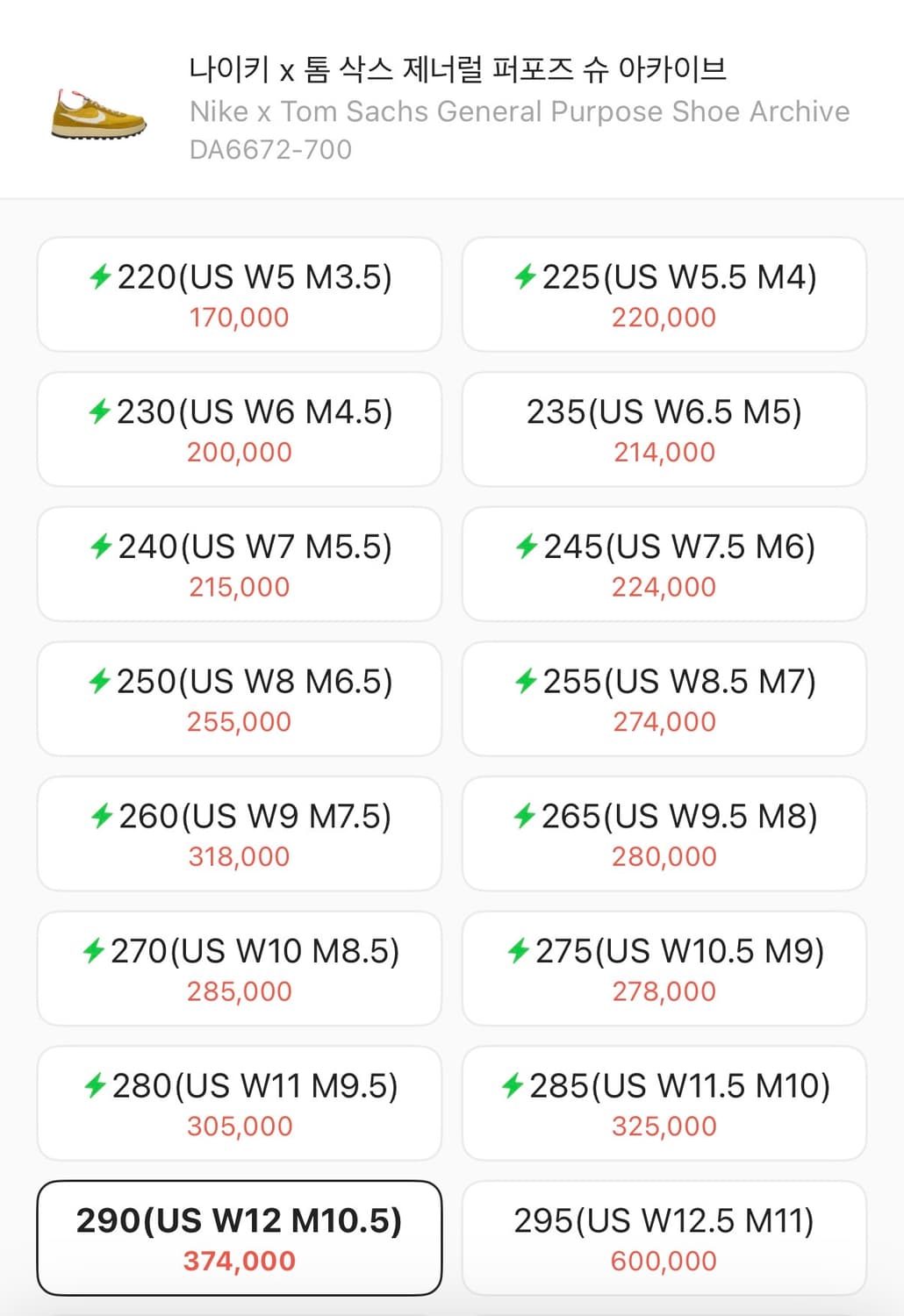
Task: Click the DA6672-700 style code
Action: [270, 150]
